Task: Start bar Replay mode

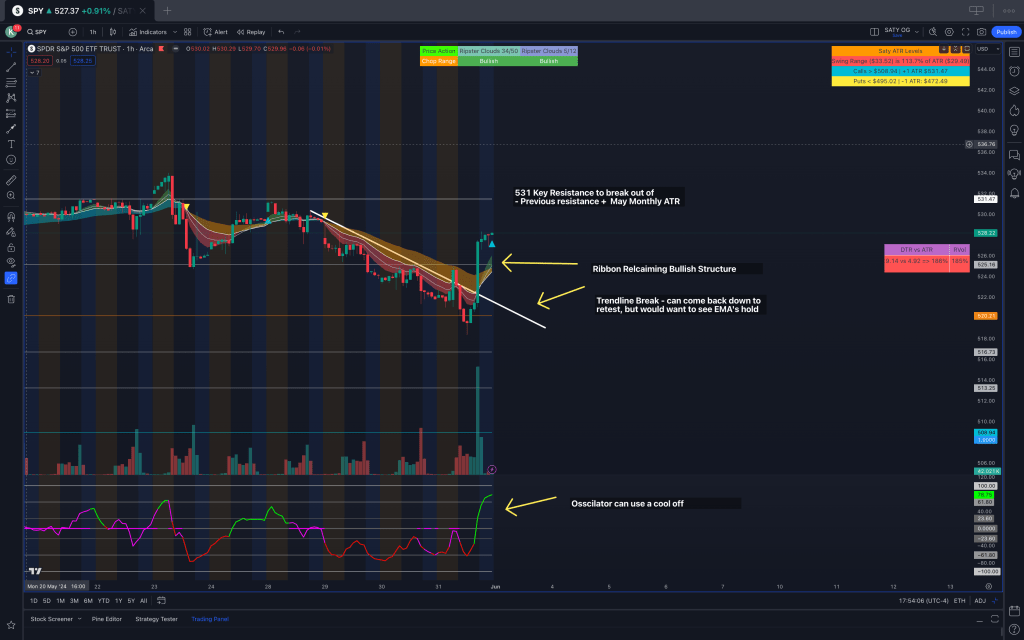Action: point(251,32)
